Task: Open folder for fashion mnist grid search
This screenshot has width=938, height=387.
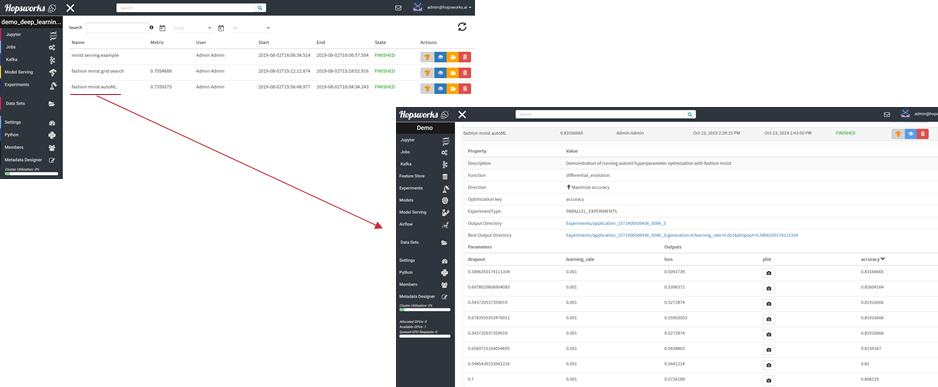Action: tap(453, 72)
